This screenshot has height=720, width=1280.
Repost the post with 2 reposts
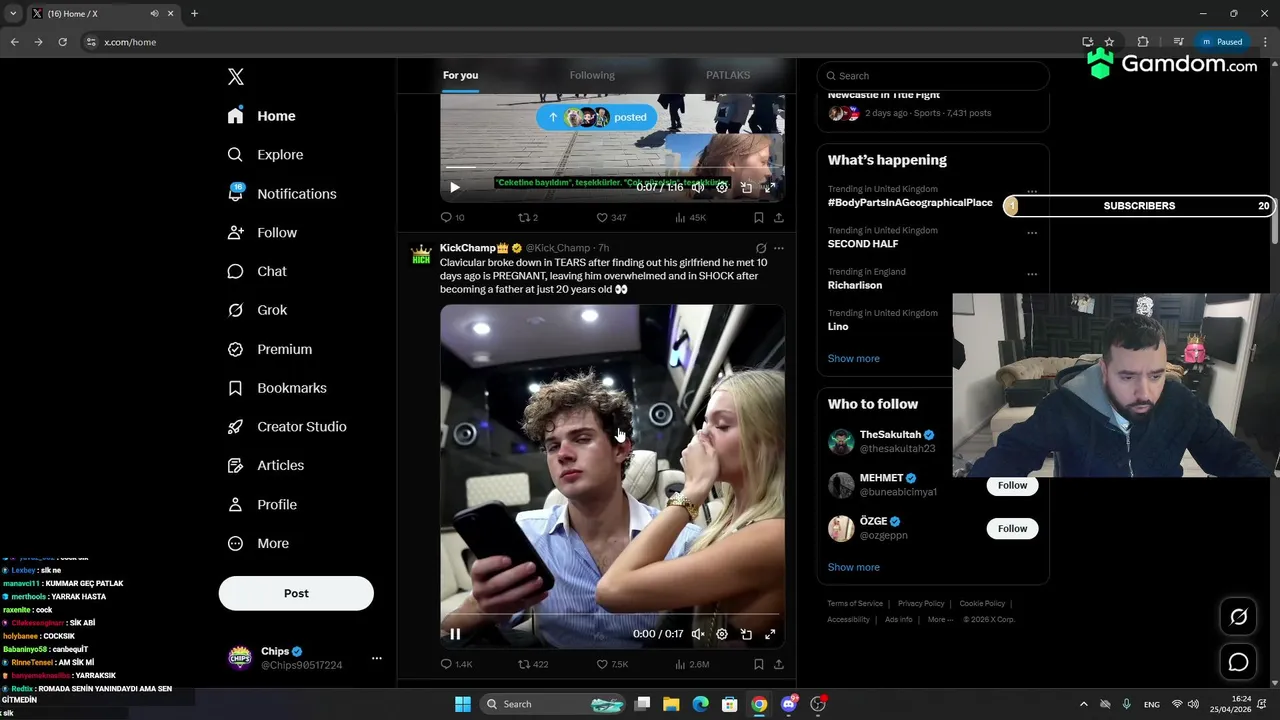pyautogui.click(x=528, y=217)
